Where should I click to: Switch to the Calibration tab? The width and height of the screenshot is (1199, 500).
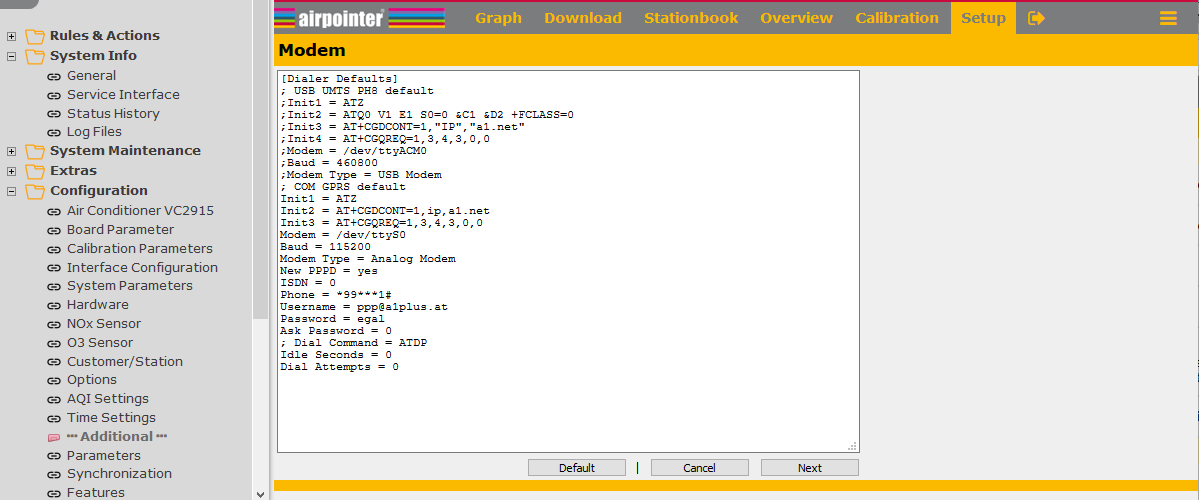896,18
